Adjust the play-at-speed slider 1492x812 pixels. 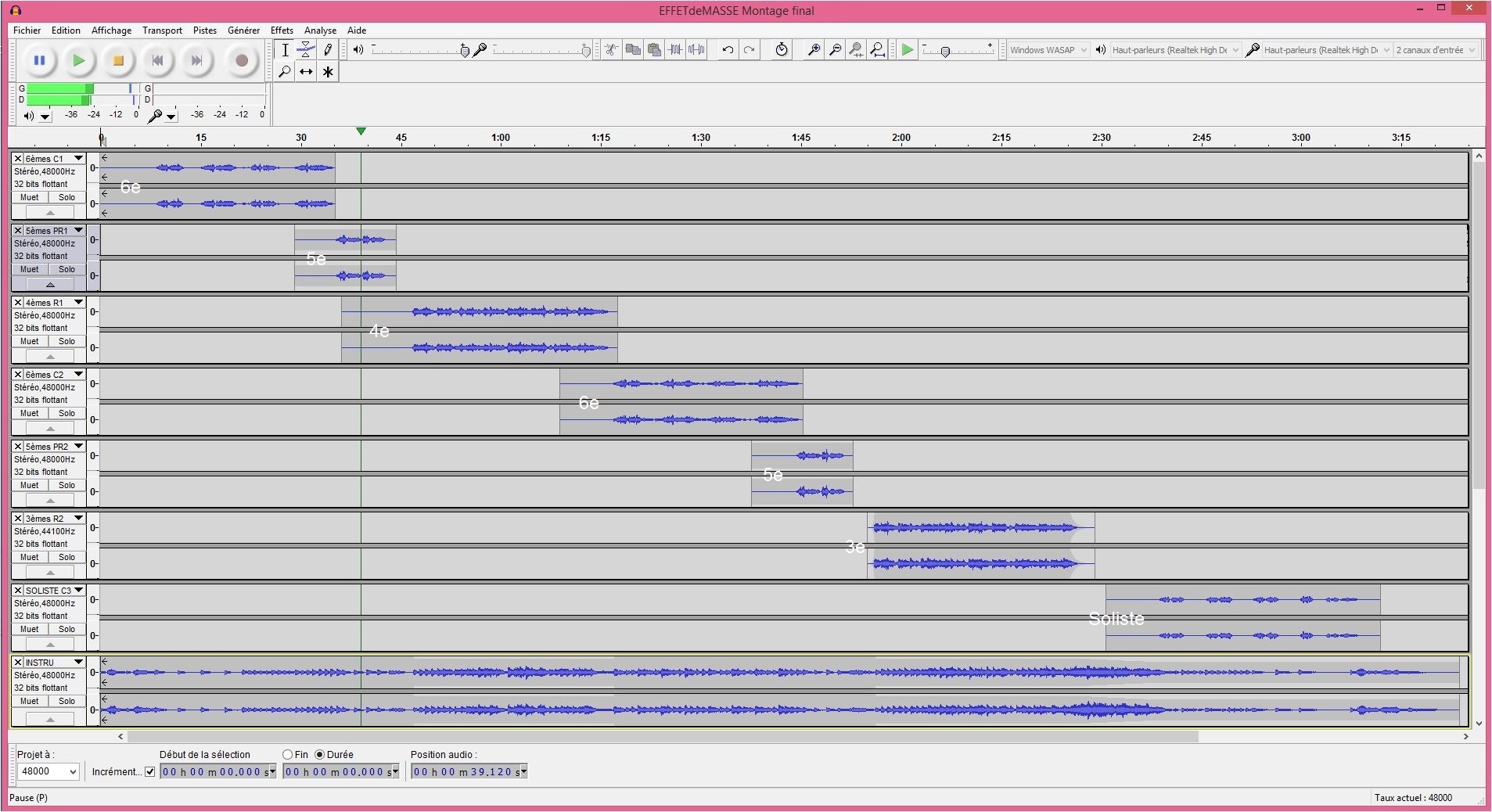tap(958, 50)
